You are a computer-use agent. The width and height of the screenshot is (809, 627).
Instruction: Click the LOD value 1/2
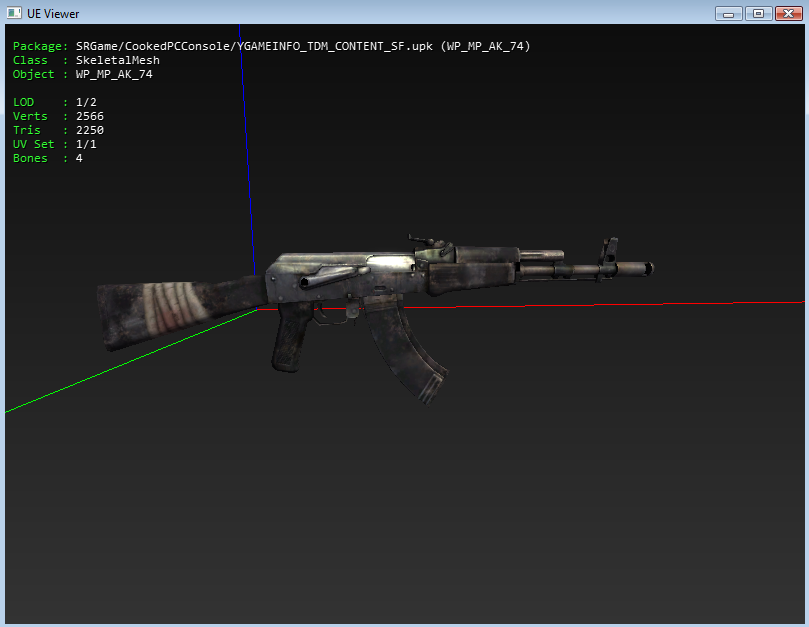coord(86,102)
